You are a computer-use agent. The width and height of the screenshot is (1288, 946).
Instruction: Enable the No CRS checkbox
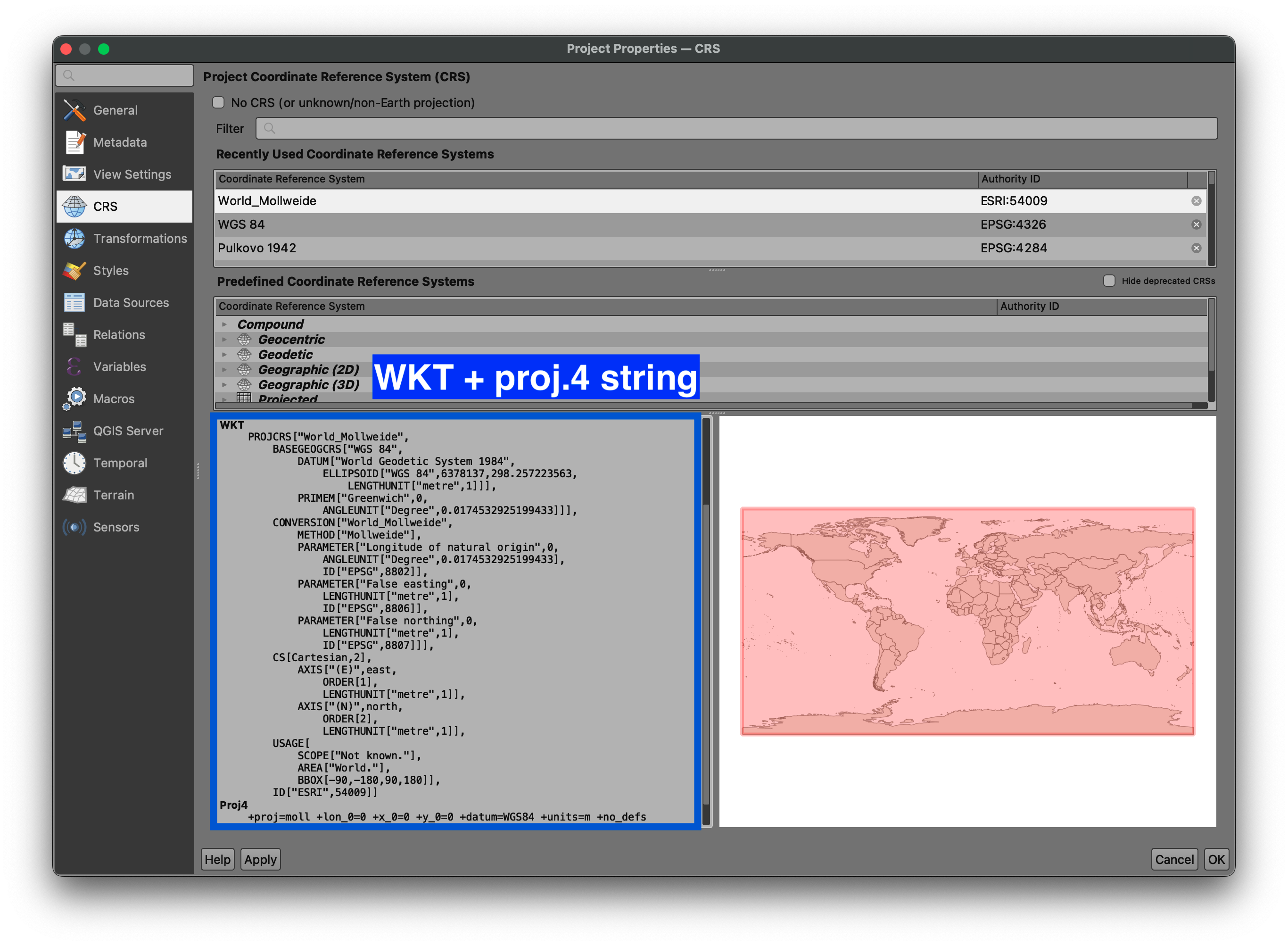point(218,102)
